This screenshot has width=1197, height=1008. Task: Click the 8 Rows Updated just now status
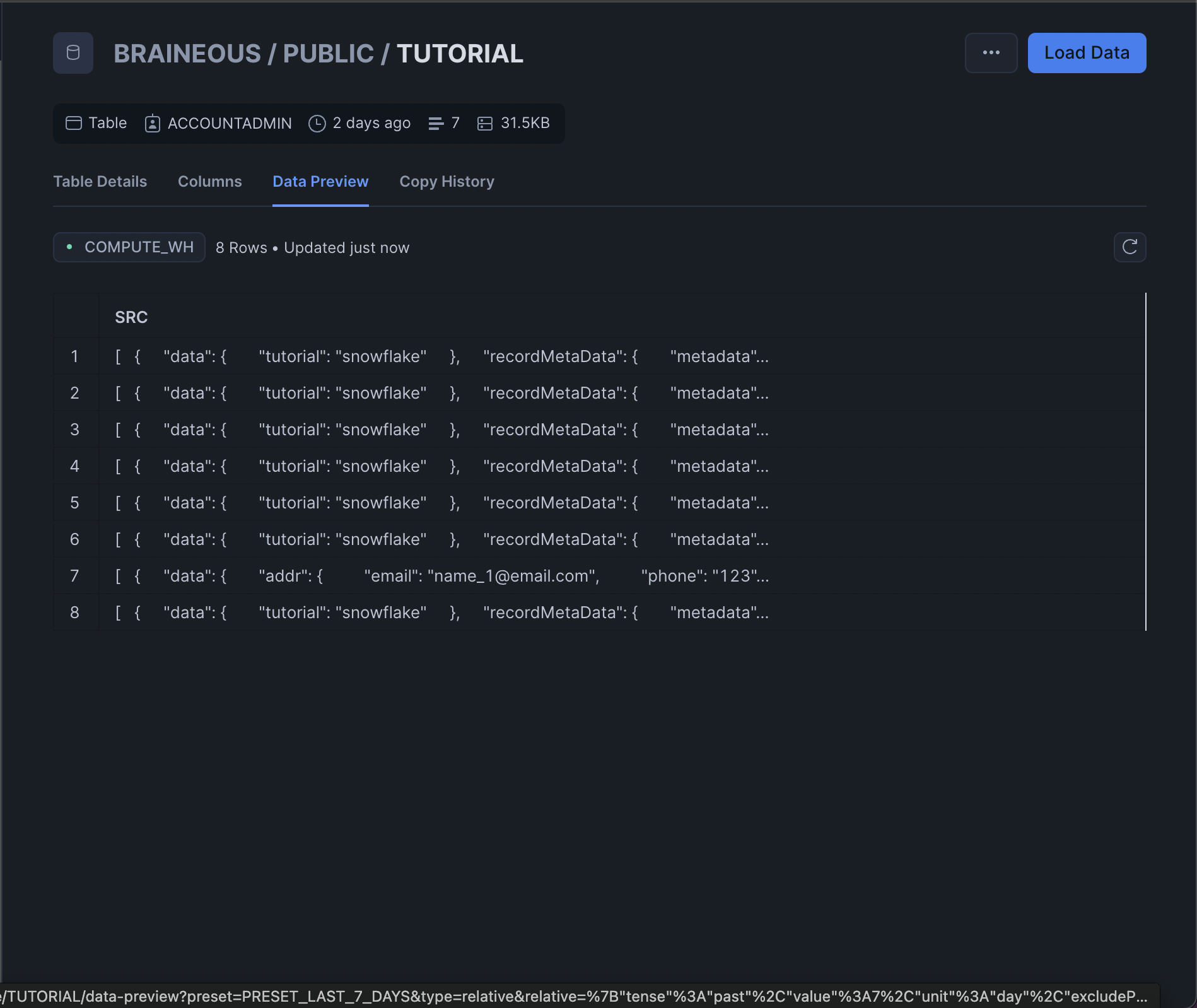click(x=312, y=248)
